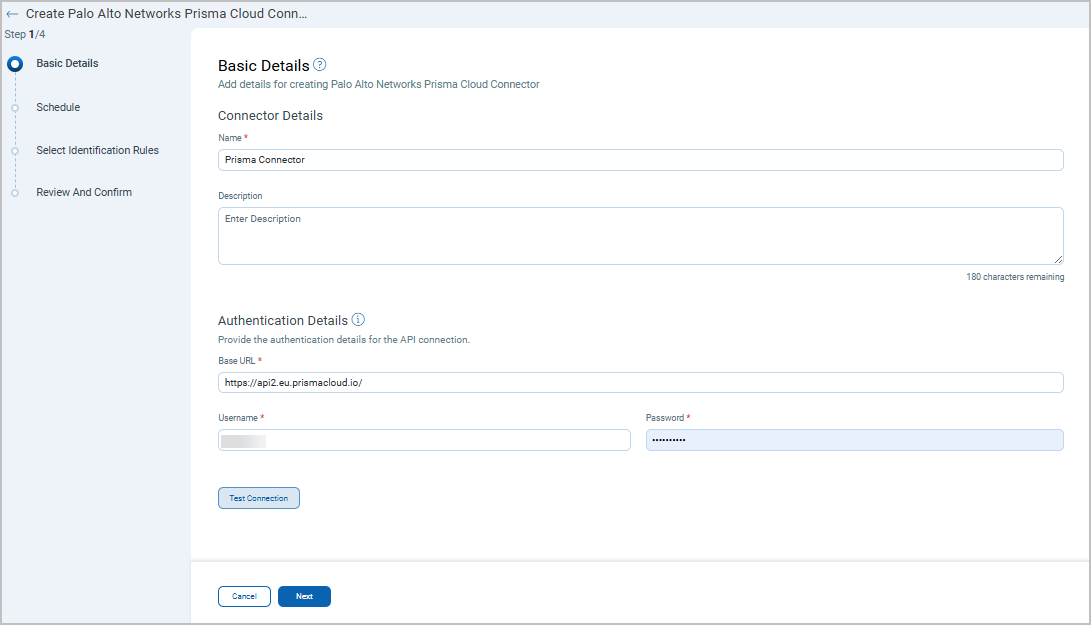Proceed with the Next button

pyautogui.click(x=304, y=596)
